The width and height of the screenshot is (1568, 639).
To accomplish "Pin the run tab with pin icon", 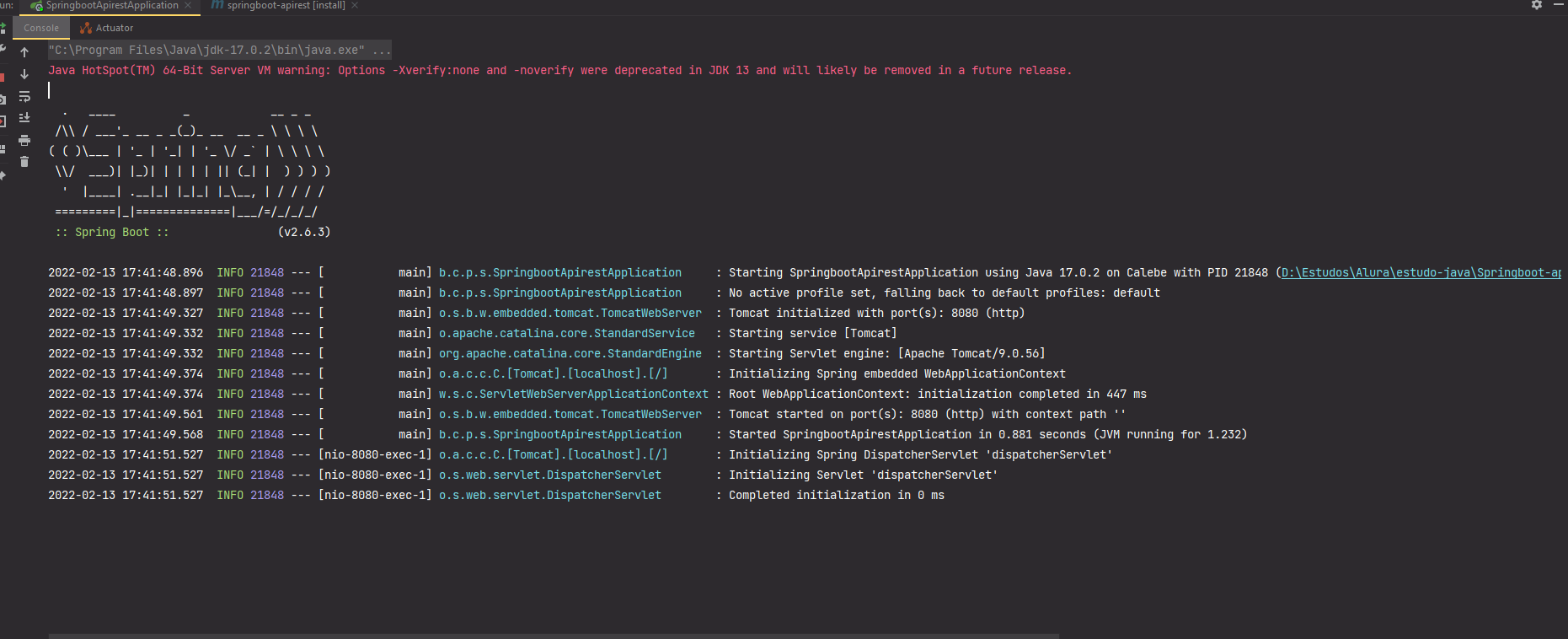I will [3, 175].
